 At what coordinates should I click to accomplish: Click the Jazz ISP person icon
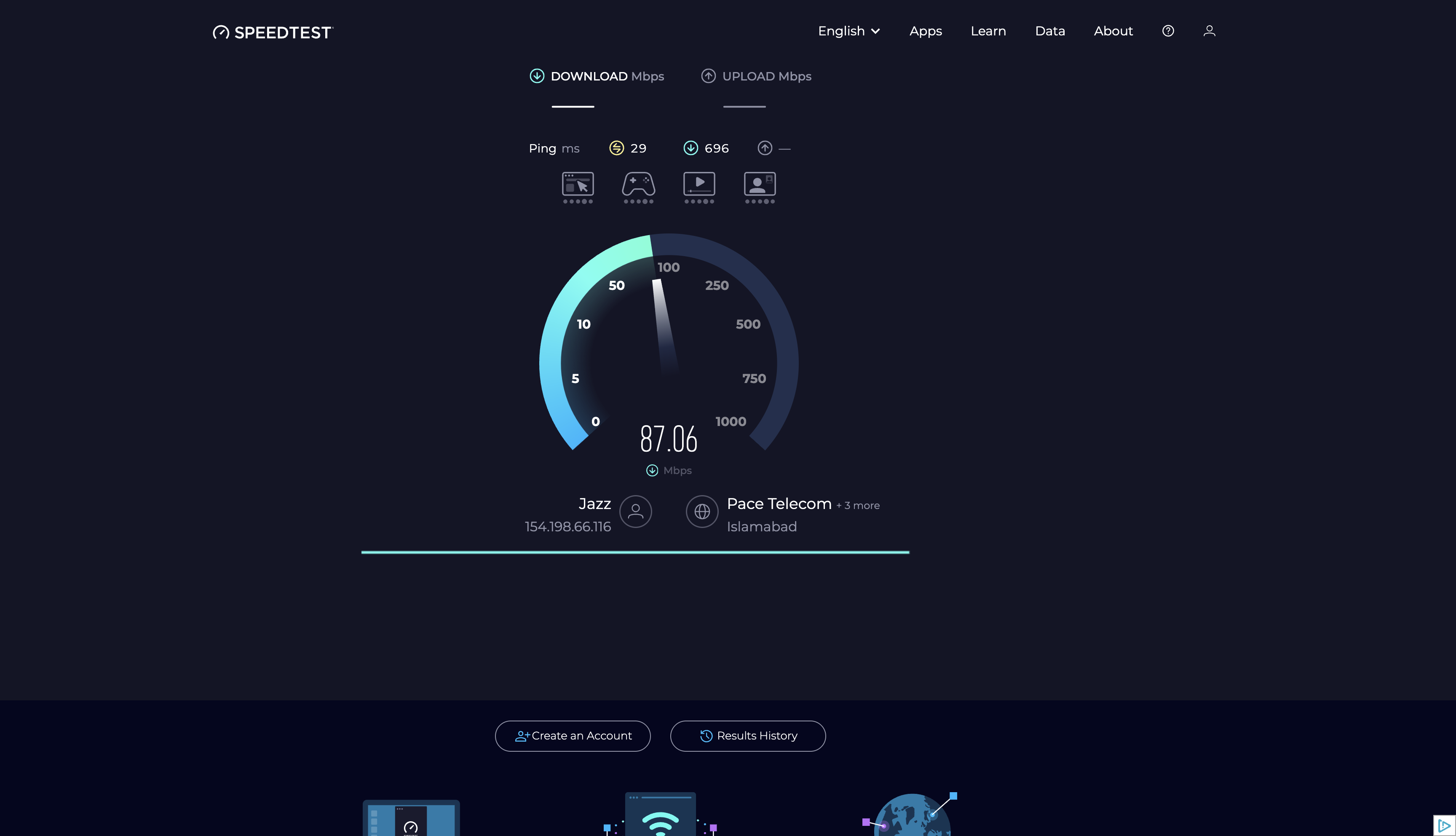[635, 511]
